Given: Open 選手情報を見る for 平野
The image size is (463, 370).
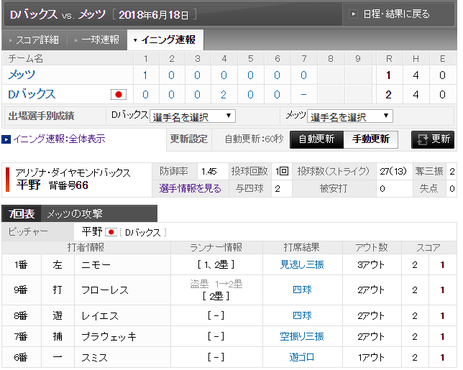Looking at the screenshot, I should (x=190, y=189).
